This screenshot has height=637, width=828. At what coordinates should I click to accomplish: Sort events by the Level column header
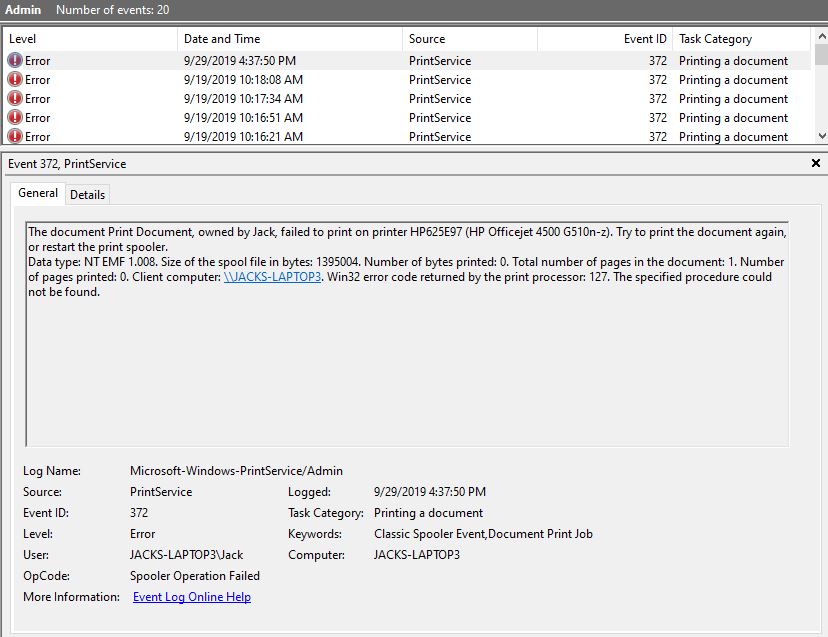[90, 39]
